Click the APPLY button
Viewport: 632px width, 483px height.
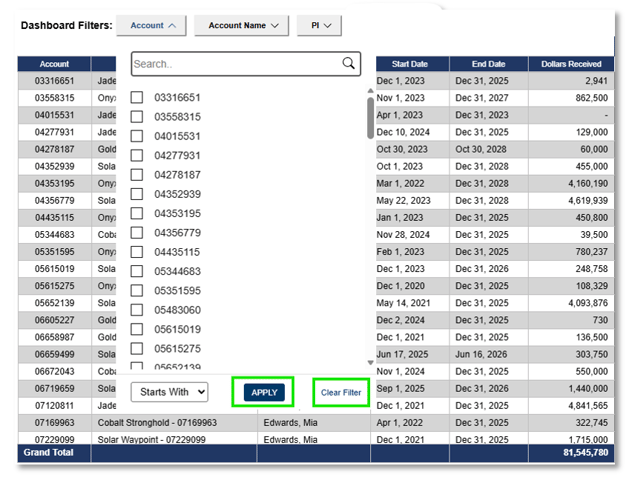pyautogui.click(x=264, y=392)
